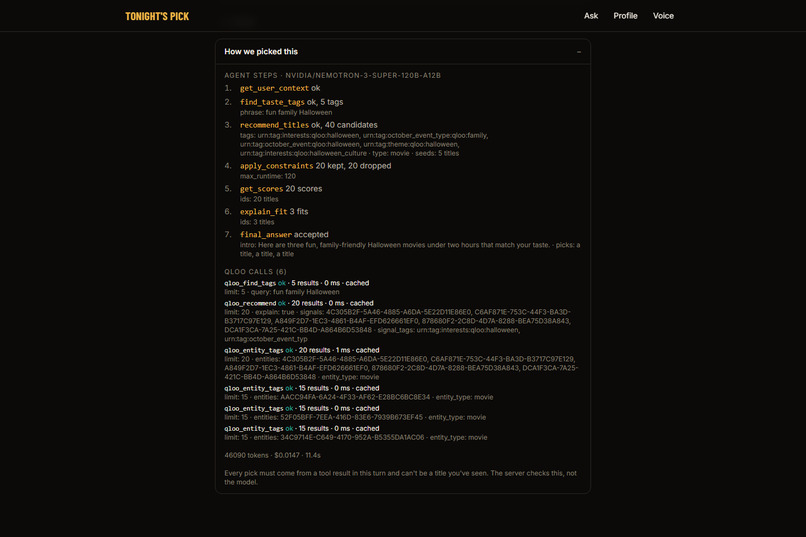Select the recommend_titles step

point(308,125)
